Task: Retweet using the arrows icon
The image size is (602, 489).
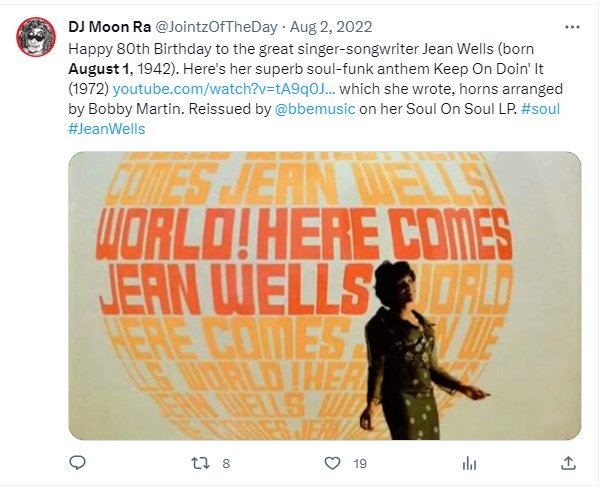Action: [x=200, y=463]
